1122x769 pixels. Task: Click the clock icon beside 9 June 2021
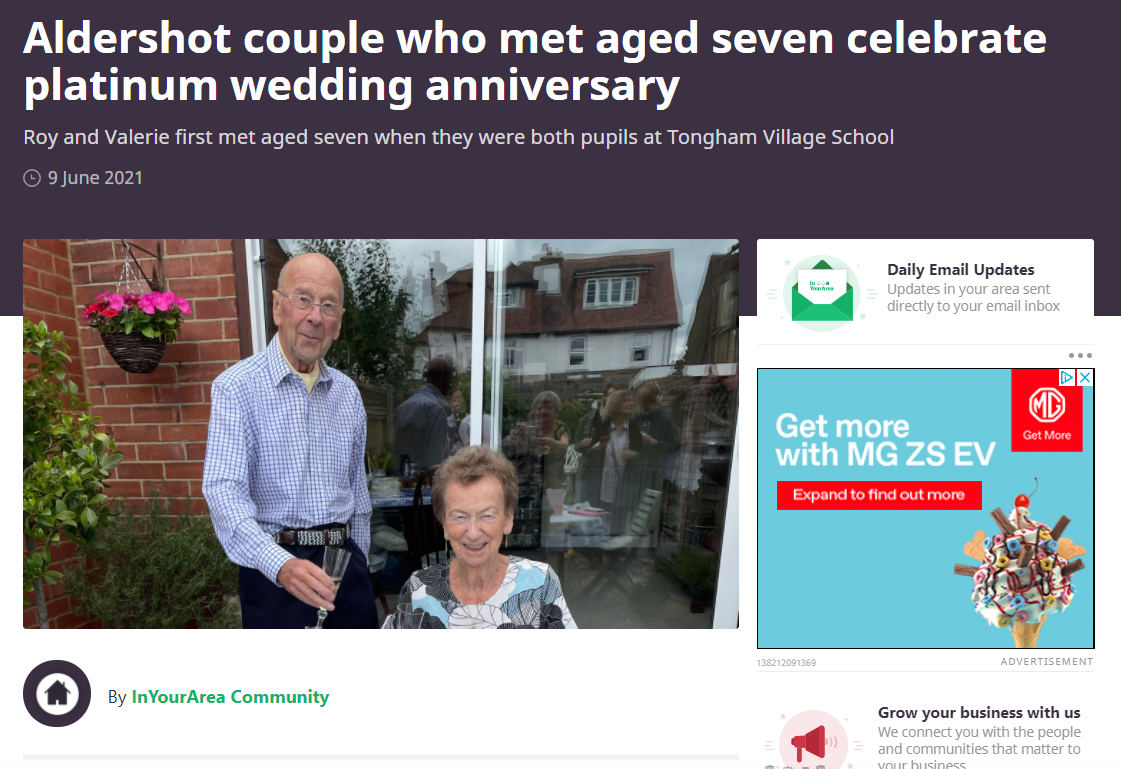32,178
